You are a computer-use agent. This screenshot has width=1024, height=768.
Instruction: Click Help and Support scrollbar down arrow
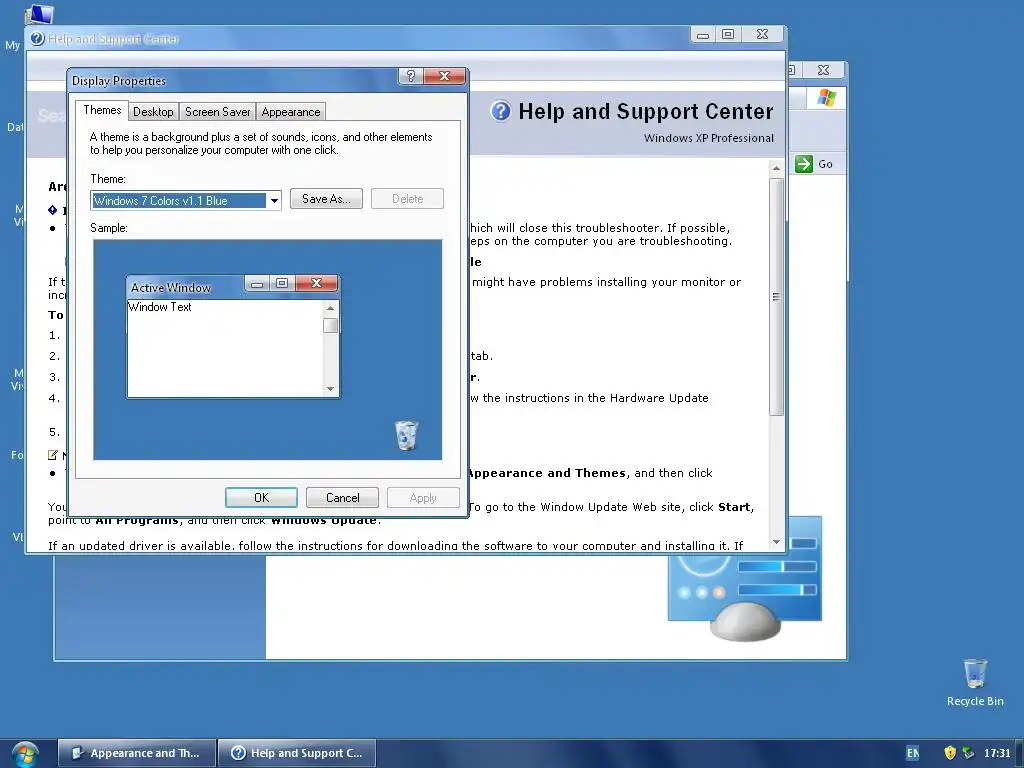point(776,541)
